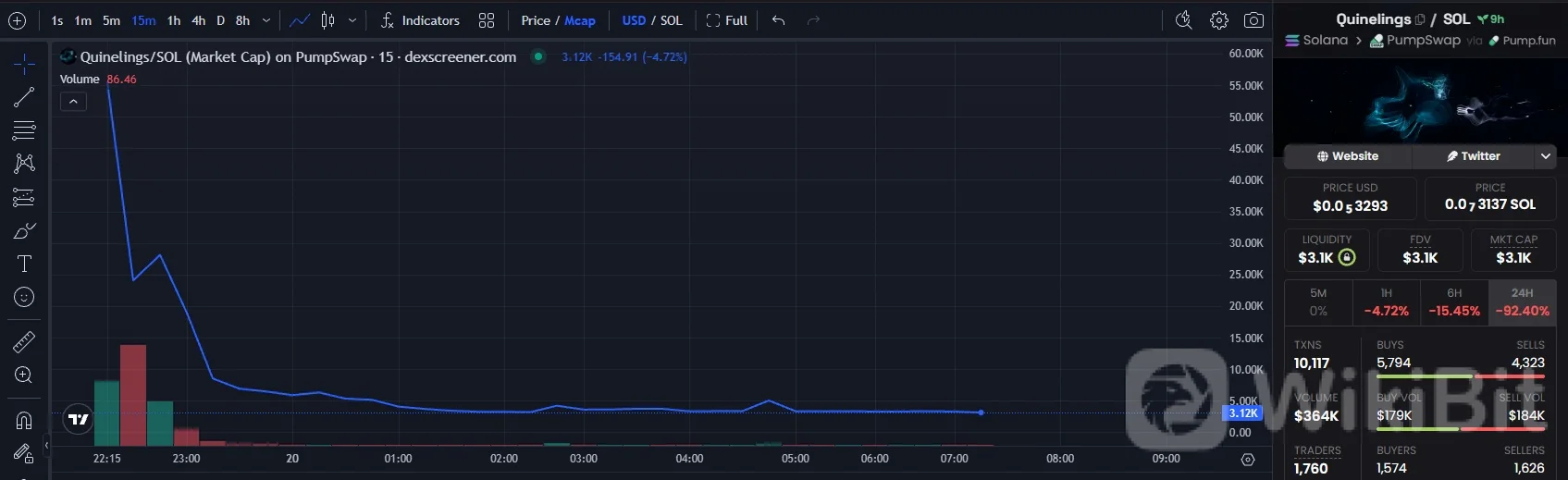Viewport: 1568px width, 480px height.
Task: Click the TradingView logo
Action: 80,420
